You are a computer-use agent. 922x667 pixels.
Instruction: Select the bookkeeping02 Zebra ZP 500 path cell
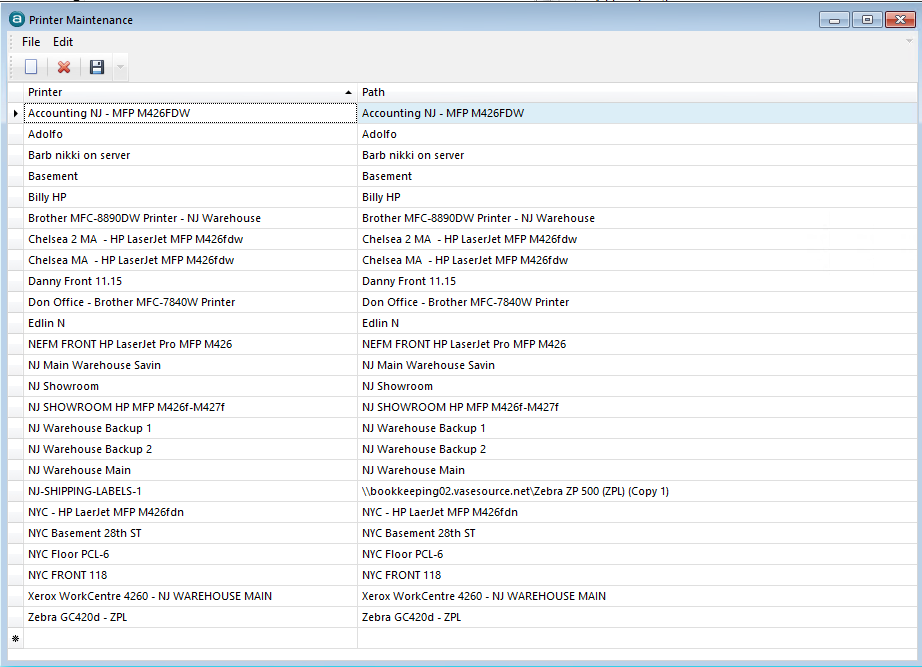tap(636, 491)
